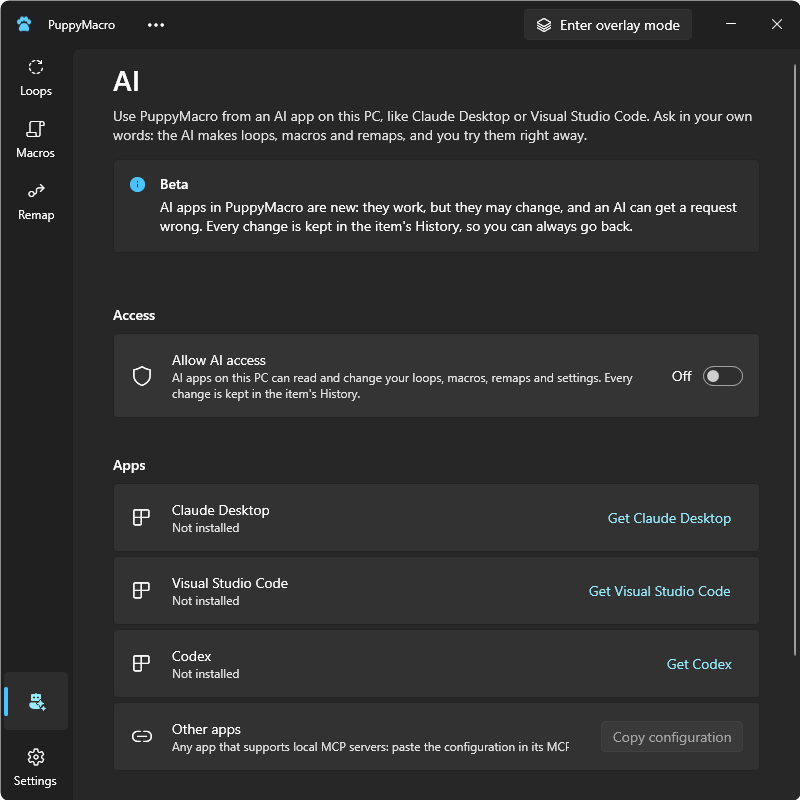The image size is (800, 800).
Task: Follow the Get Codex link
Action: [x=699, y=664]
